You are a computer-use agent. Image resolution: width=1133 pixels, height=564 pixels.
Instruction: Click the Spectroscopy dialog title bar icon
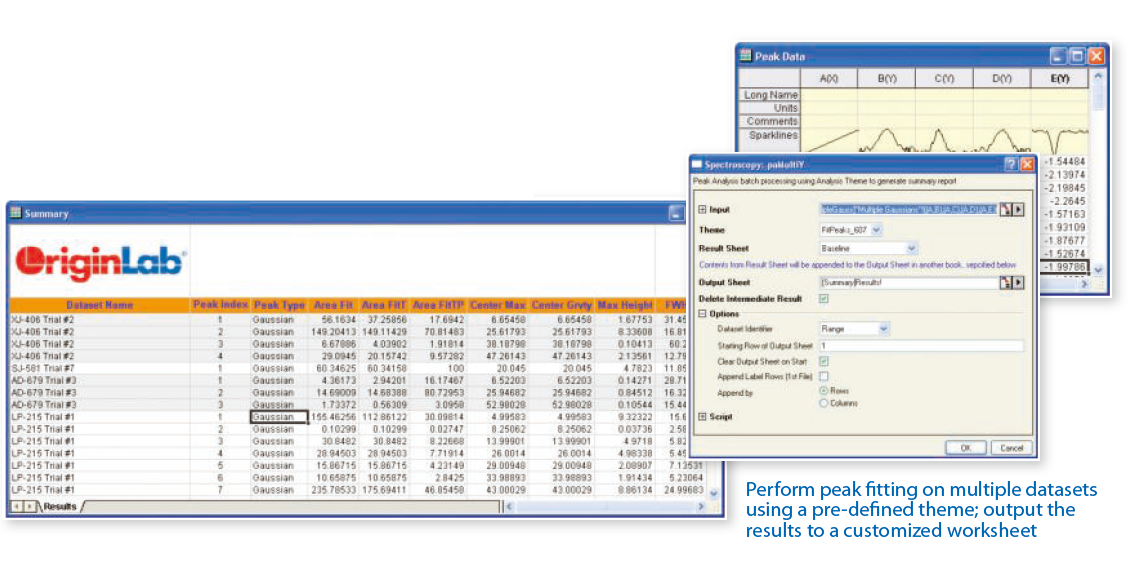pos(697,165)
